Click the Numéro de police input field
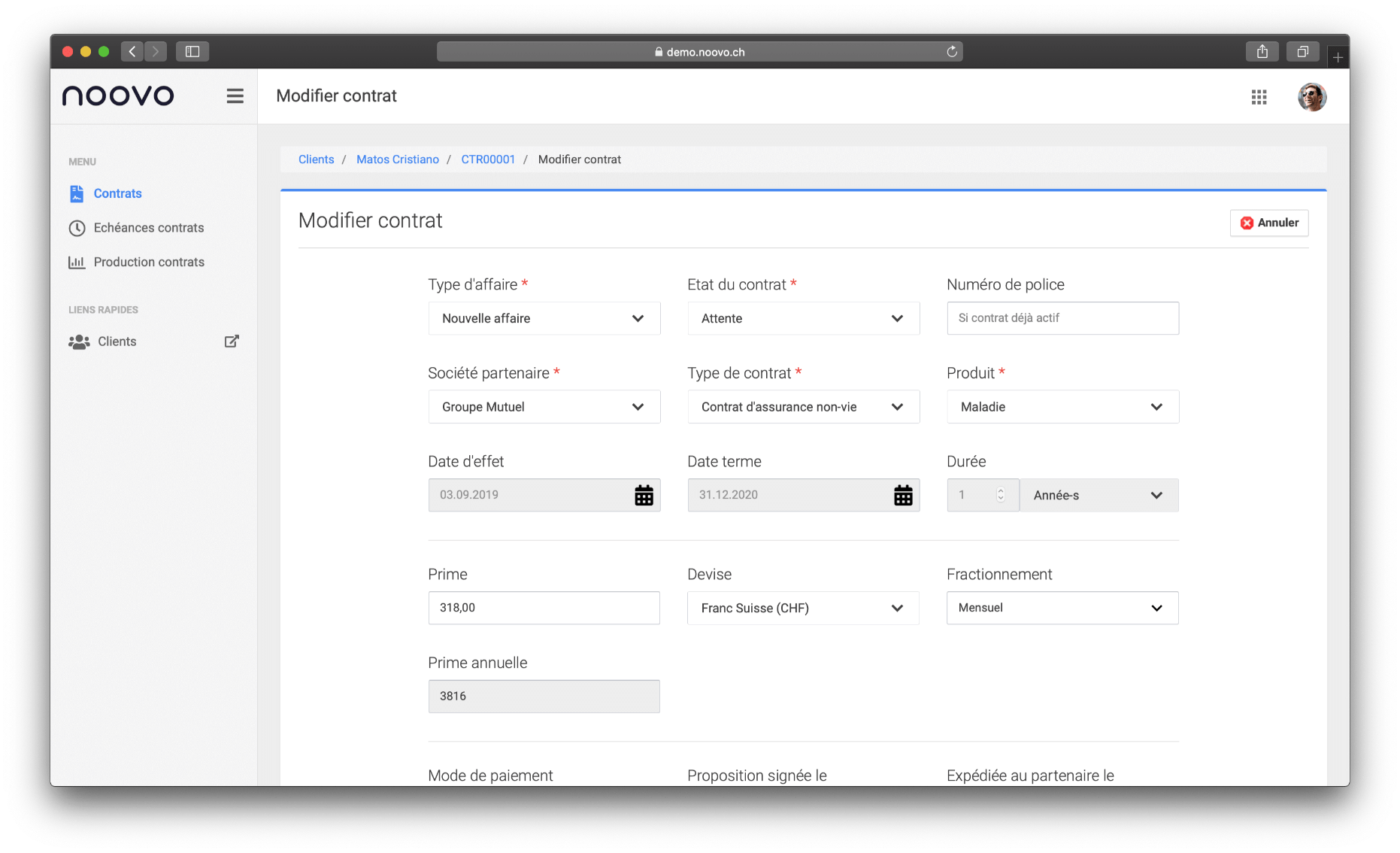Viewport: 1400px width, 853px height. pyautogui.click(x=1062, y=318)
